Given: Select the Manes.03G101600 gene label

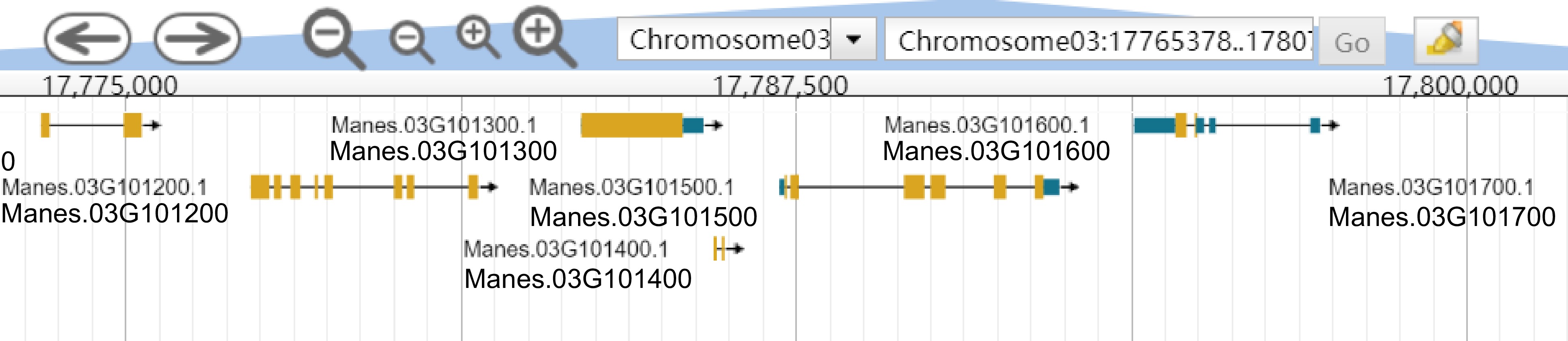Looking at the screenshot, I should pyautogui.click(x=996, y=151).
